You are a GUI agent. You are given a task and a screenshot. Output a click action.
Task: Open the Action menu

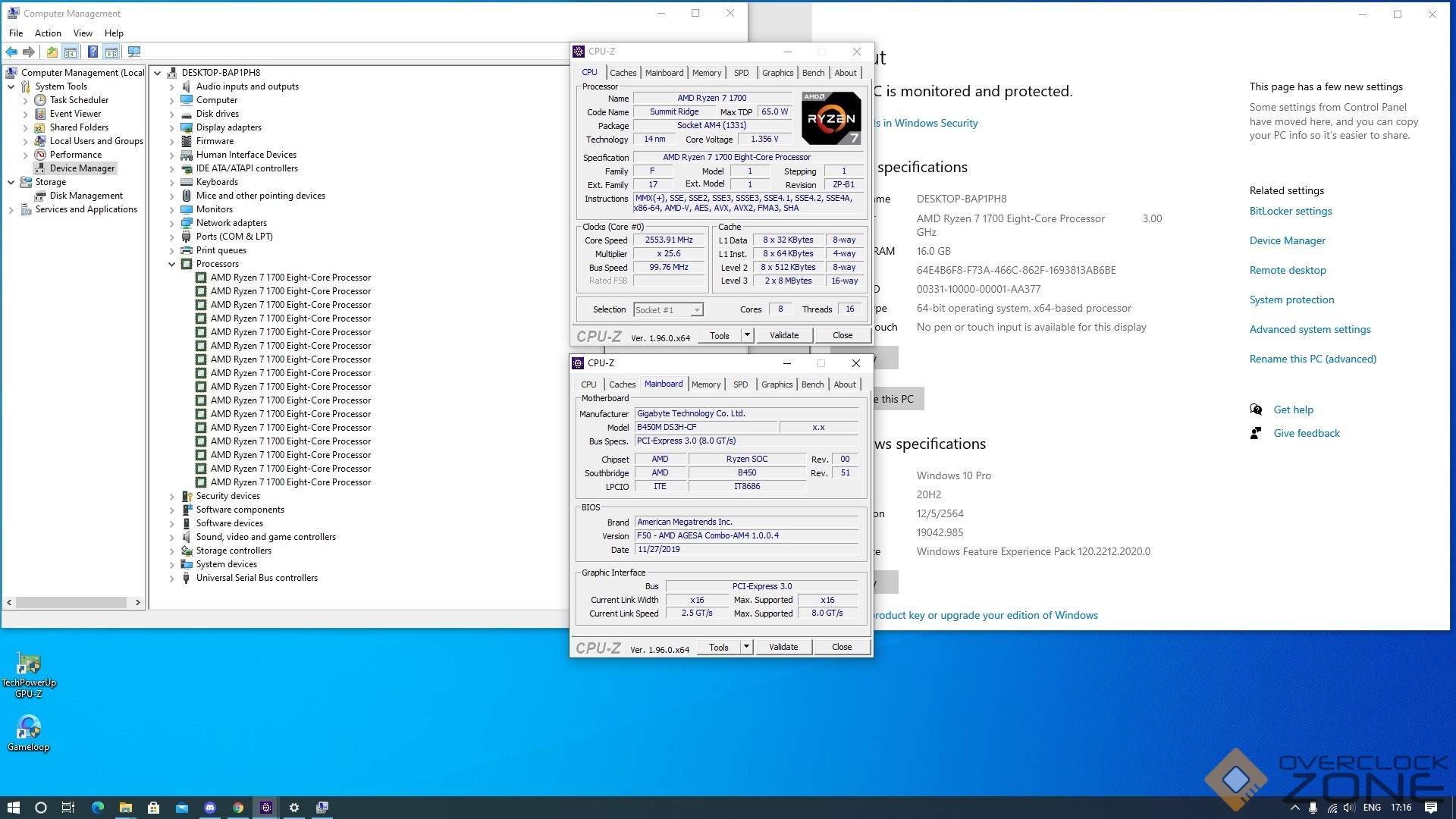[48, 33]
